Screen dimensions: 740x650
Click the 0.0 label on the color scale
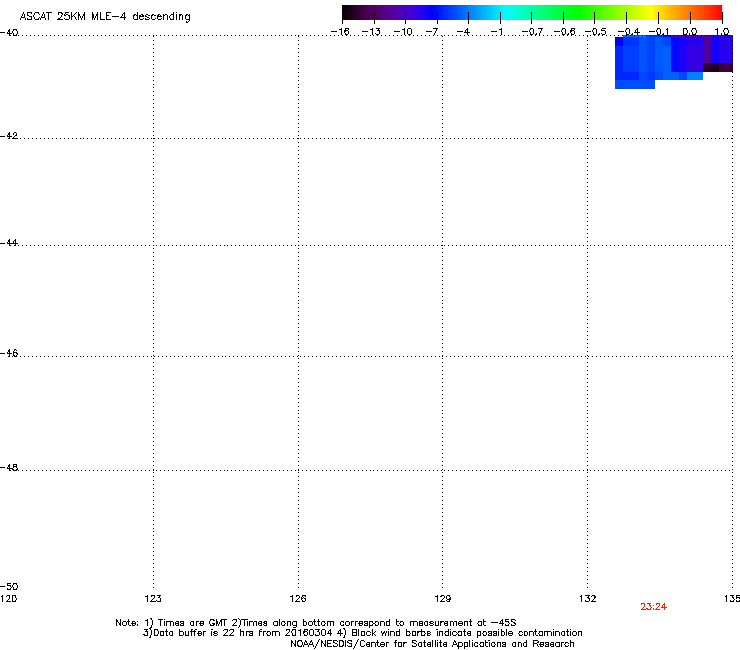pos(690,32)
